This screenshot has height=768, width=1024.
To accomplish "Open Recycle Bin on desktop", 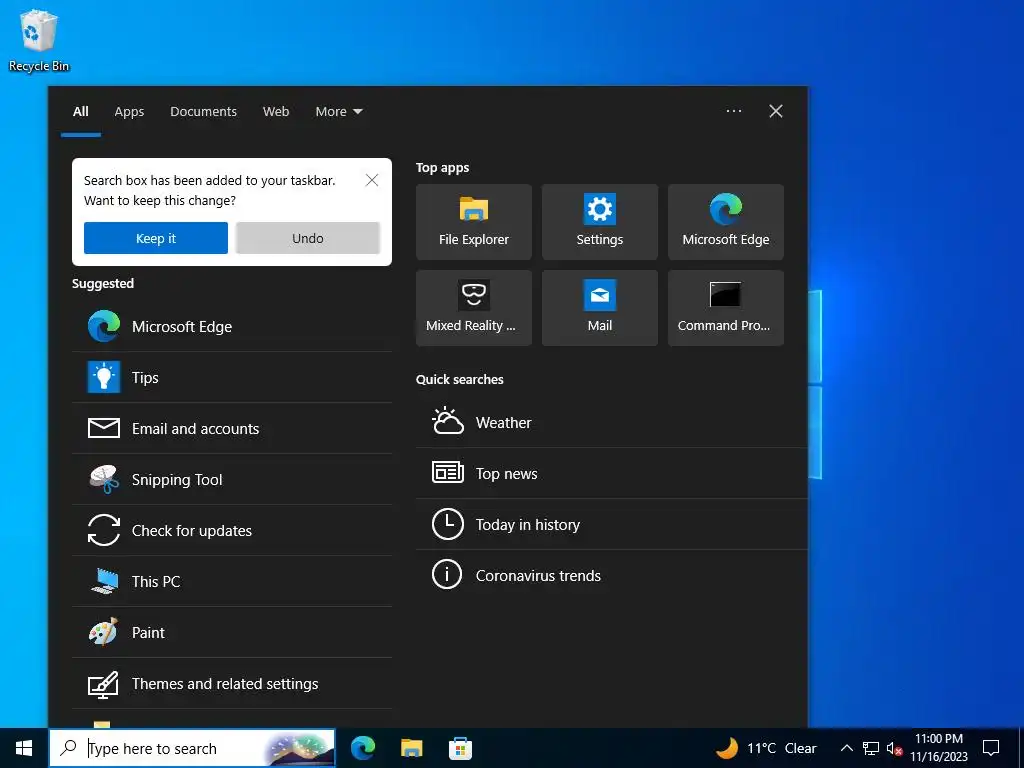I will 39,40.
